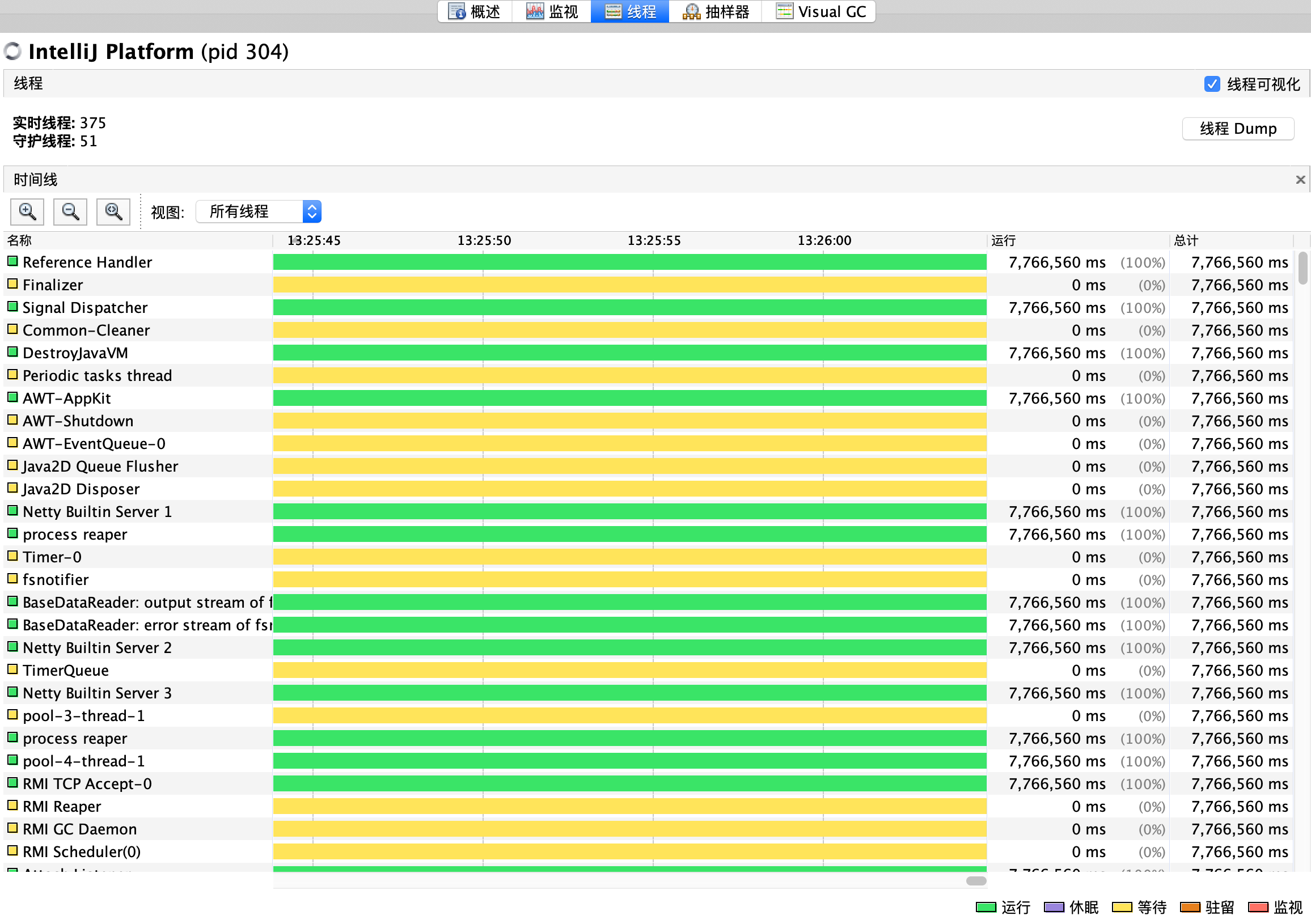This screenshot has height=924, width=1311.
Task: Click the green 运行 legend swatch
Action: pos(986,908)
